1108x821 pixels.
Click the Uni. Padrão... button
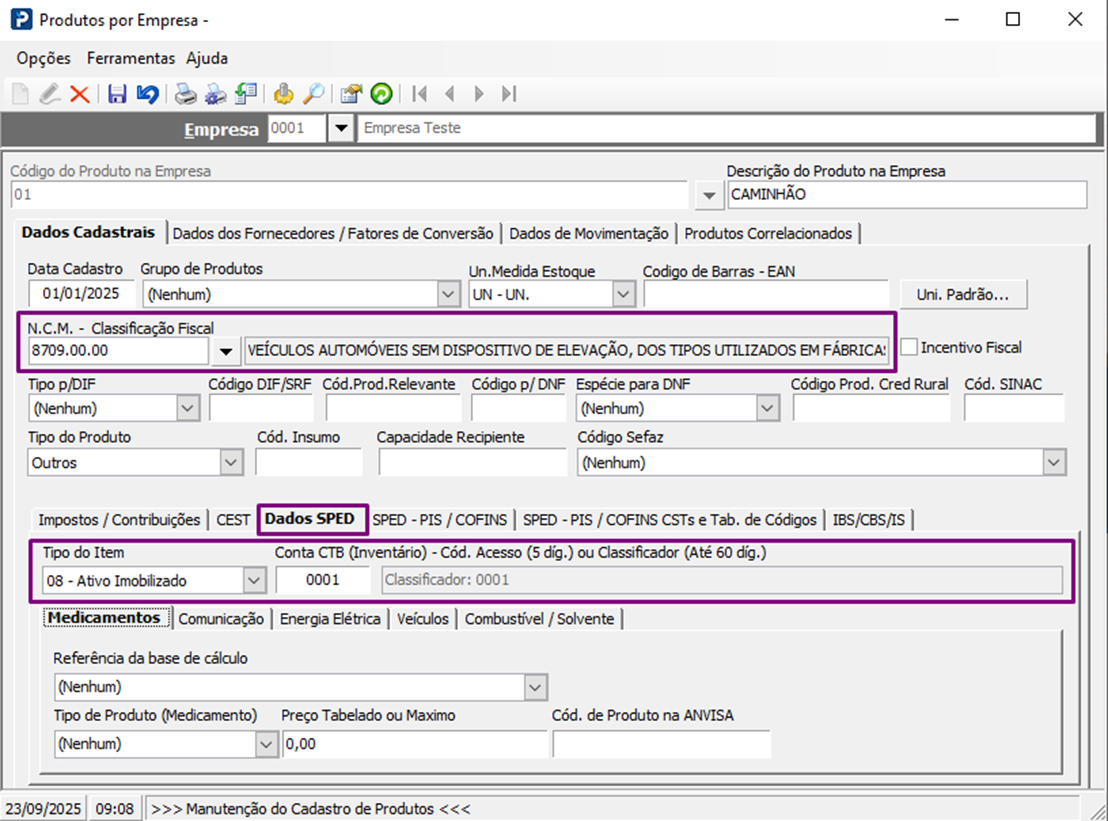pos(964,294)
